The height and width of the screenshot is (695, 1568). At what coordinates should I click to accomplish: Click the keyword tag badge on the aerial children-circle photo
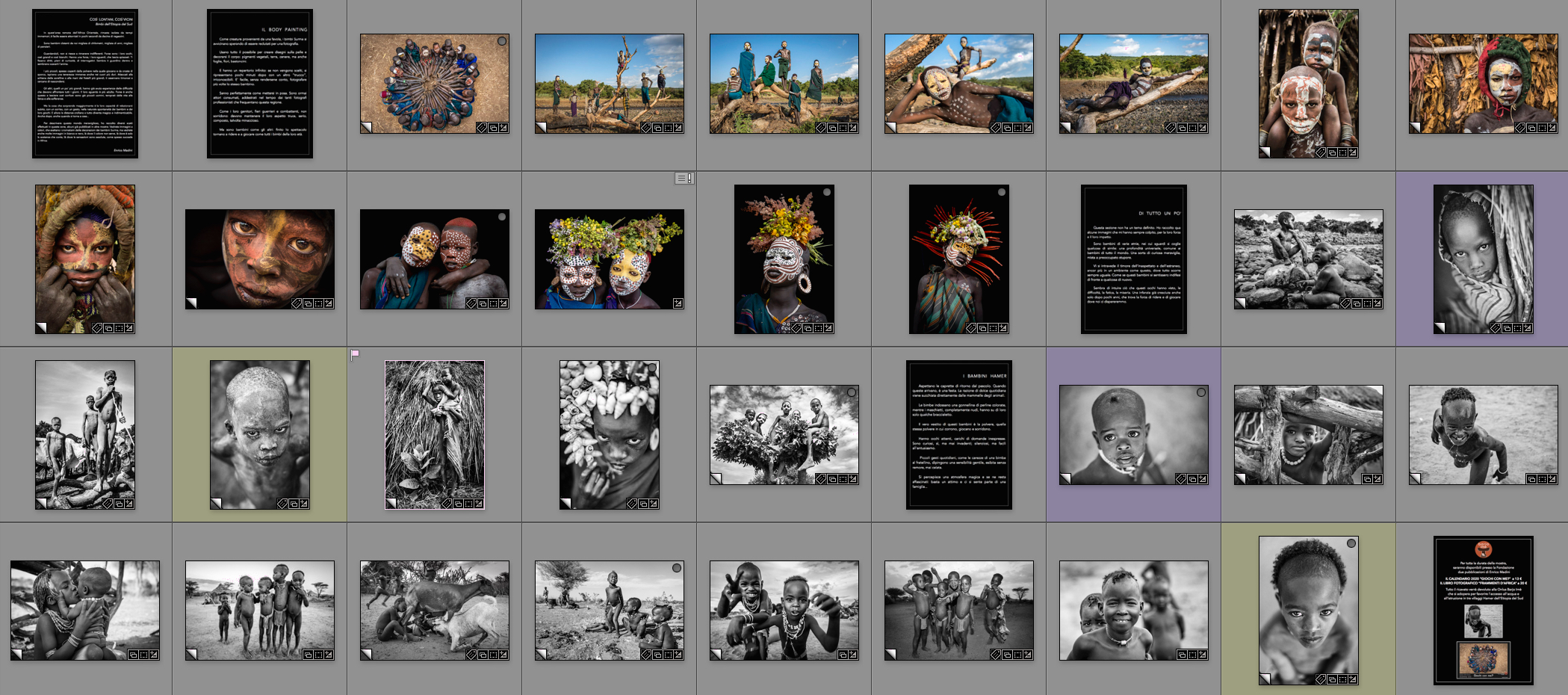pos(482,128)
